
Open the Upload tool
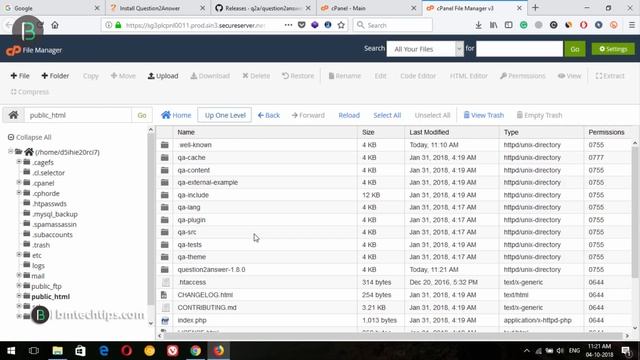pyautogui.click(x=163, y=76)
